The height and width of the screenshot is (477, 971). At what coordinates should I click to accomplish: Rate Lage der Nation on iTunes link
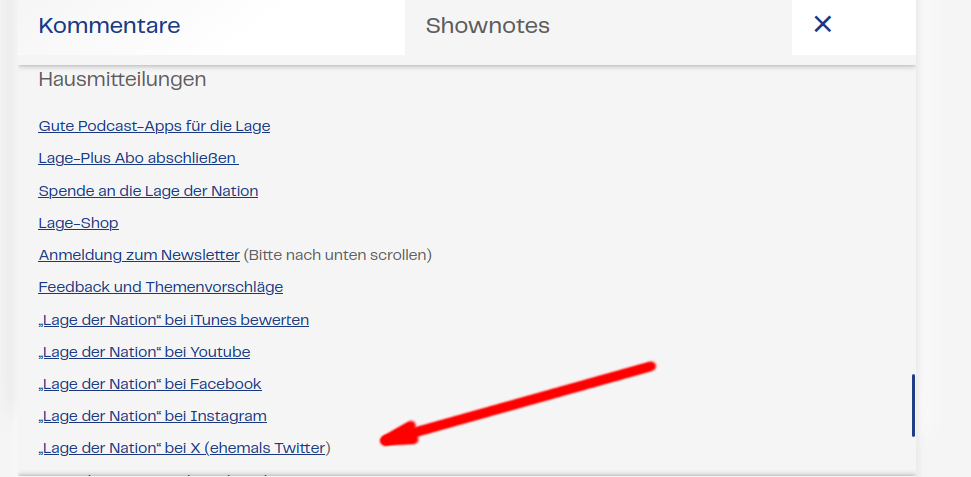[174, 320]
